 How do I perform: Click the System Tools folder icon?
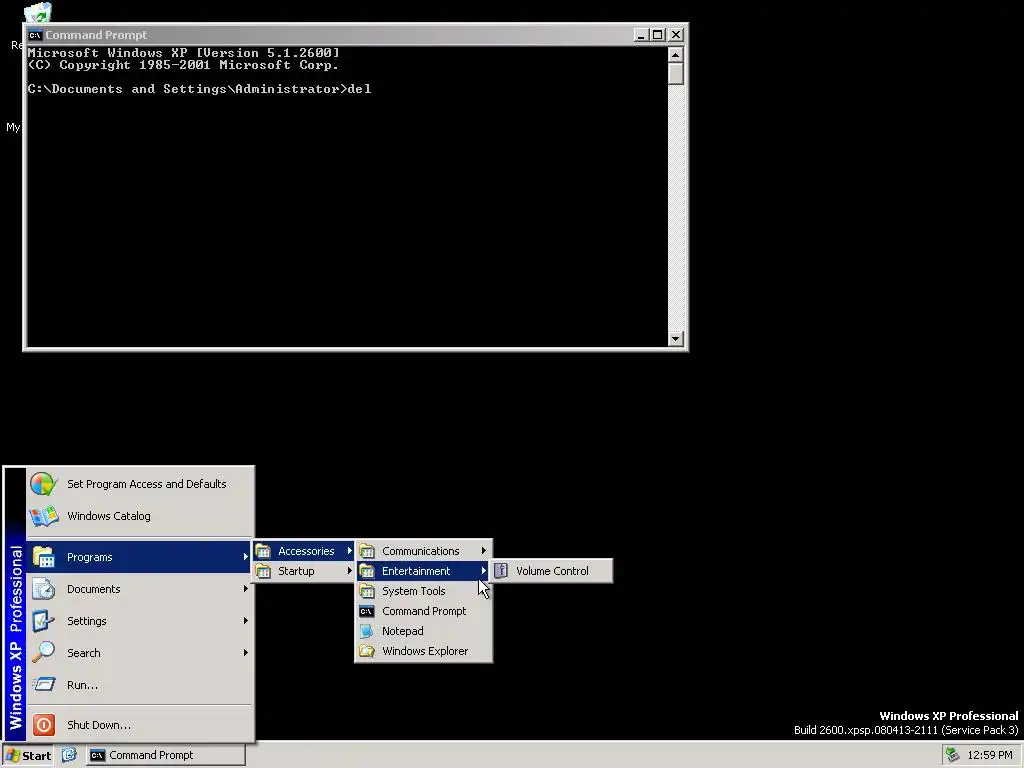coord(367,591)
